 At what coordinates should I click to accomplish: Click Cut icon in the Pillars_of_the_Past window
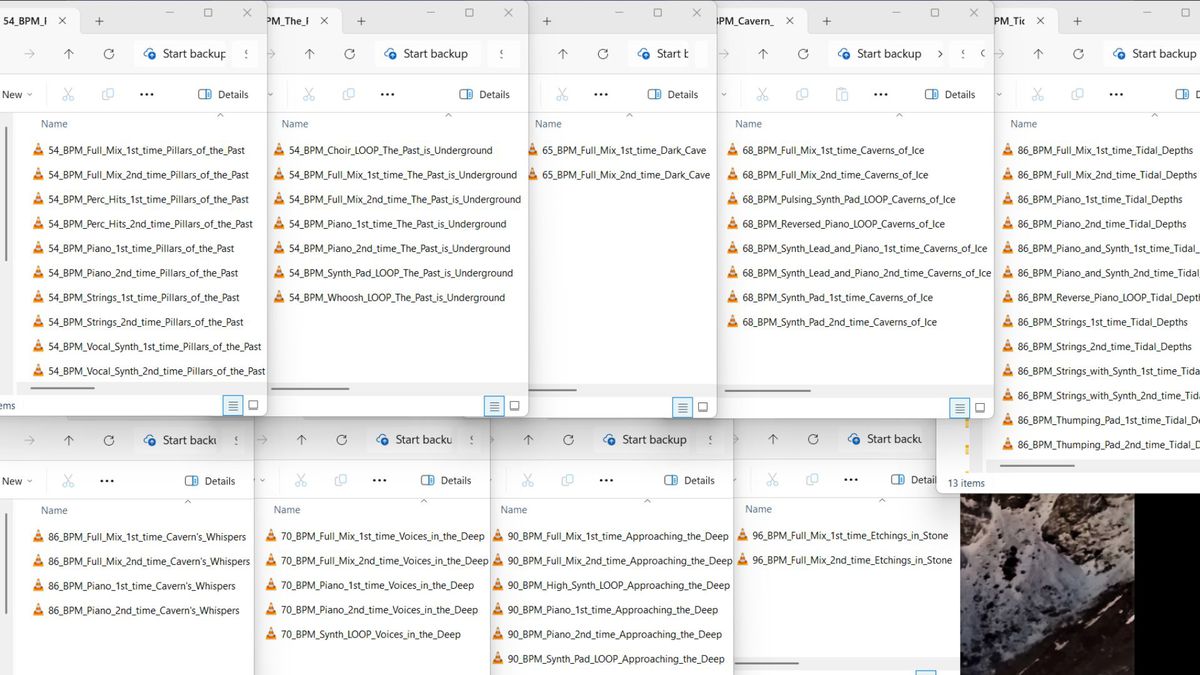coord(68,94)
